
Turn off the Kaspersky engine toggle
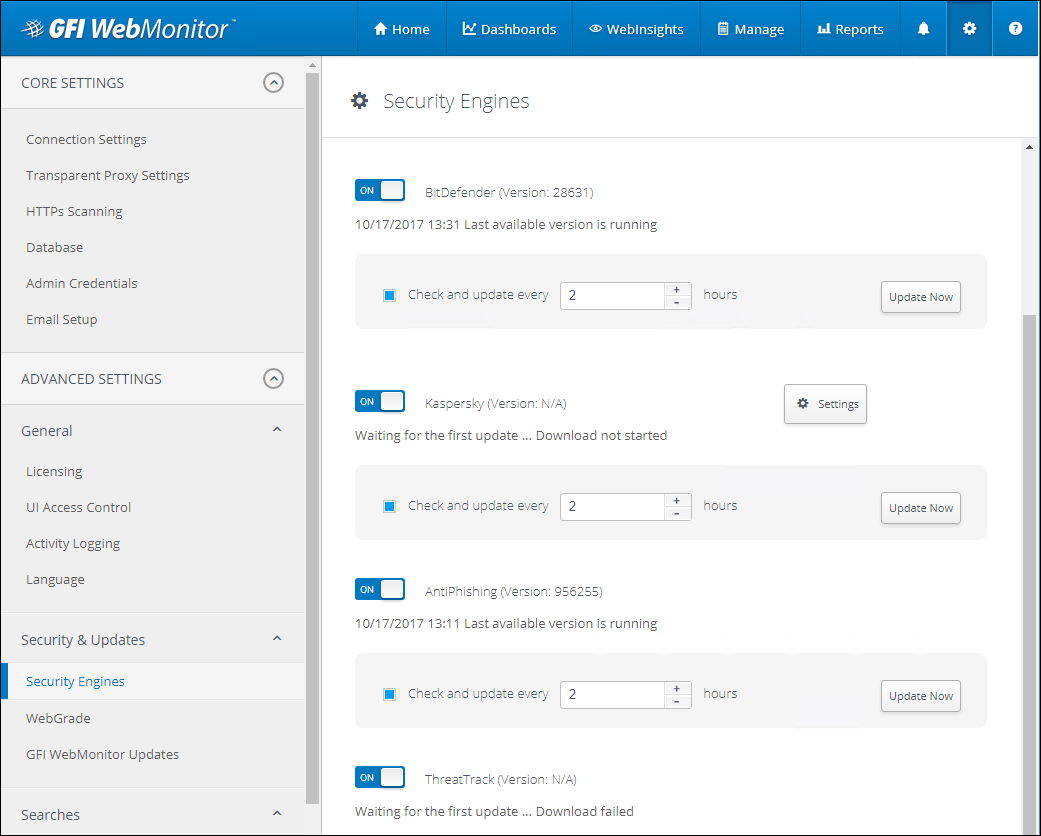pyautogui.click(x=380, y=402)
